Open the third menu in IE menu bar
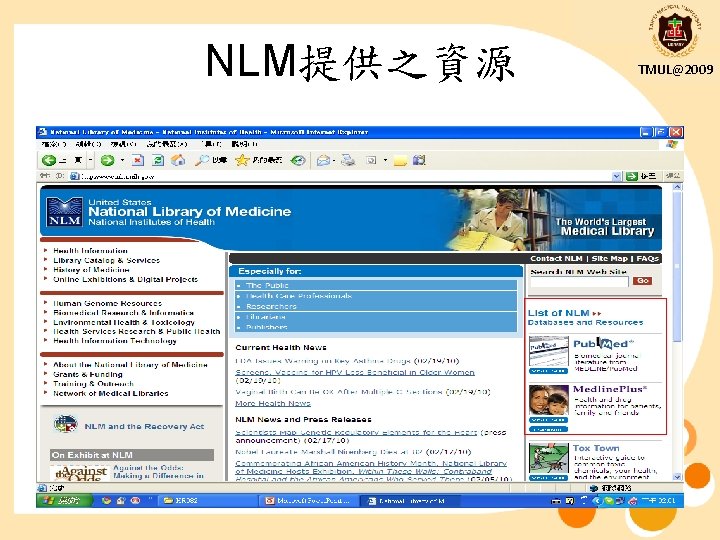Viewport: 720px width, 540px height. click(x=123, y=144)
